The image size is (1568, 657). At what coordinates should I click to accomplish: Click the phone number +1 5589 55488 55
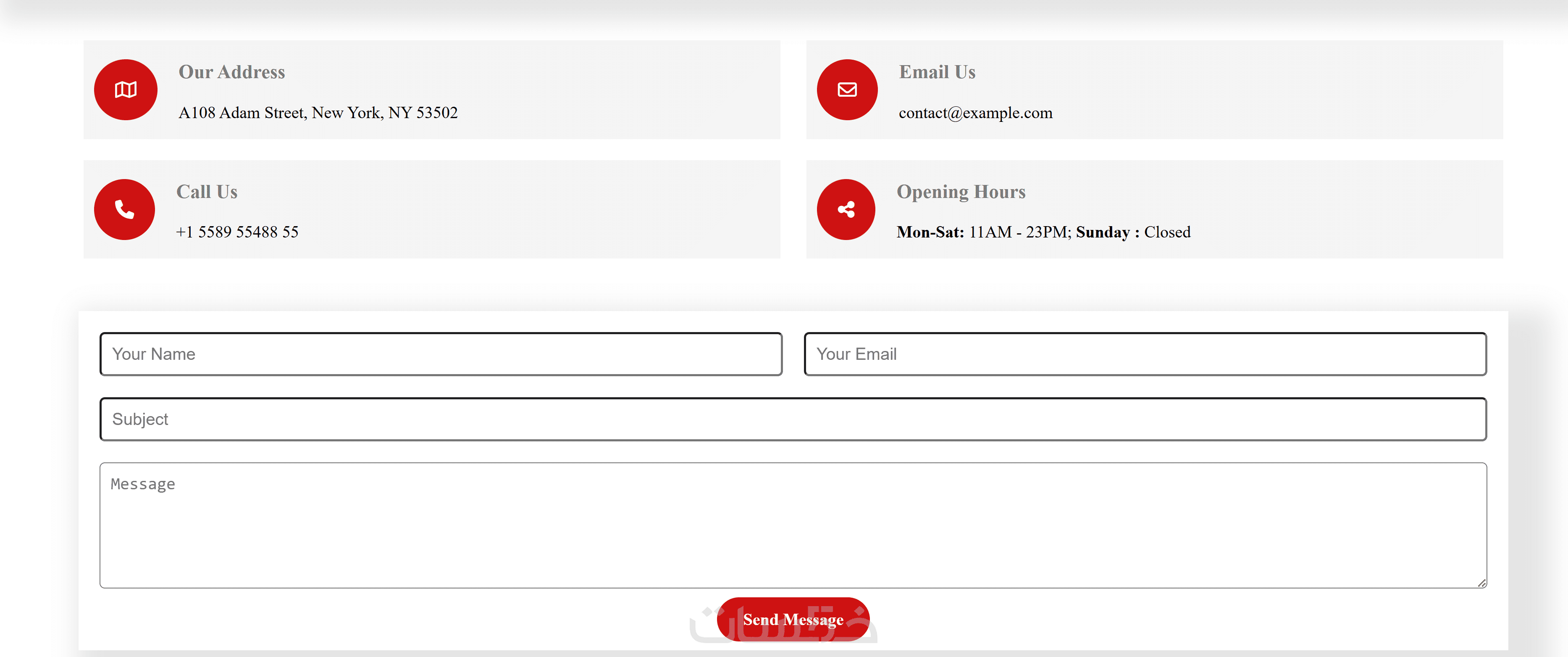(237, 232)
